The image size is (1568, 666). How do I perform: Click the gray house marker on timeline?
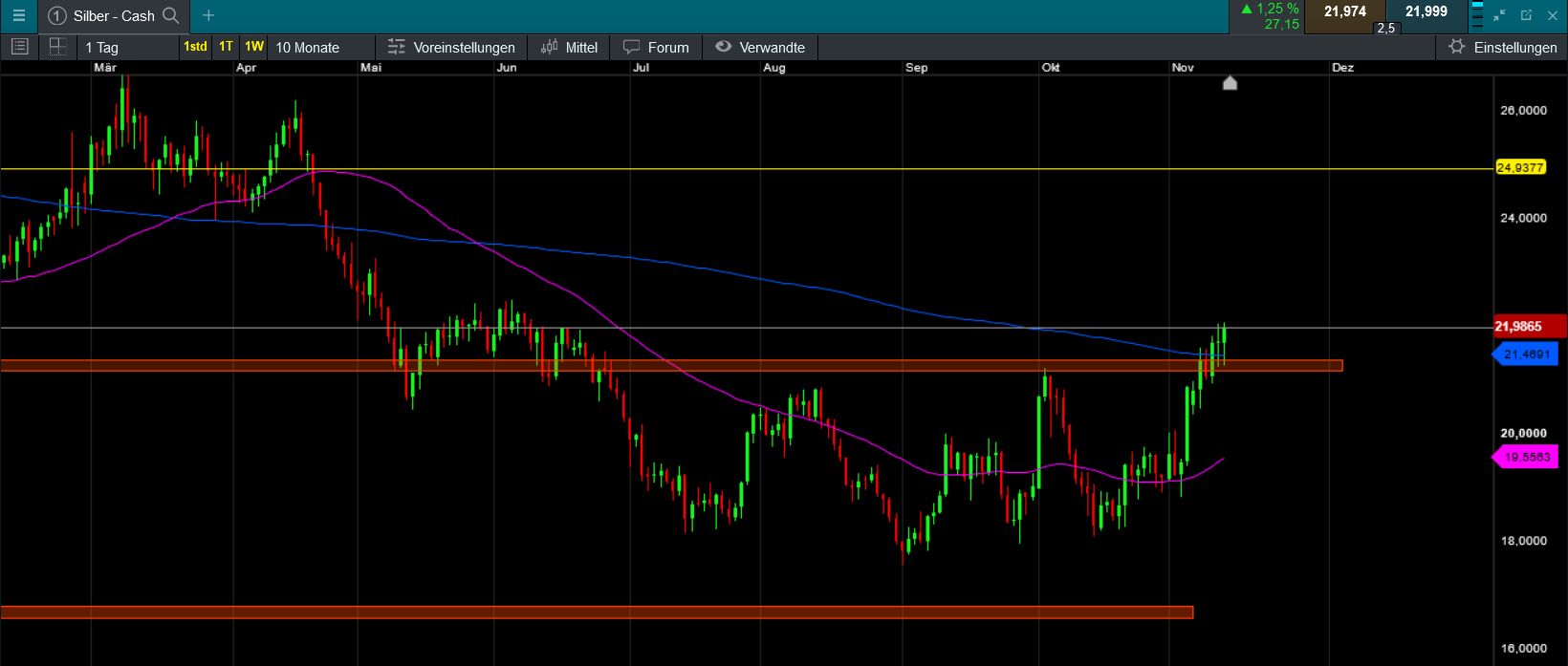pyautogui.click(x=1230, y=83)
